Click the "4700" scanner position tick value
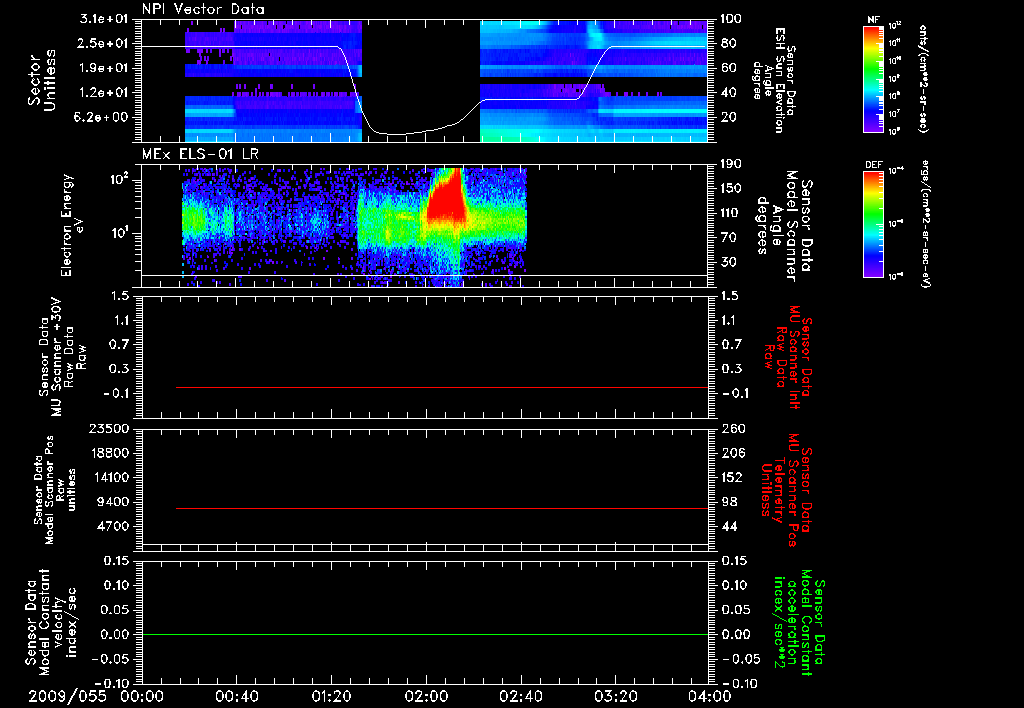Screen dimensions: 1024x708 point(114,526)
